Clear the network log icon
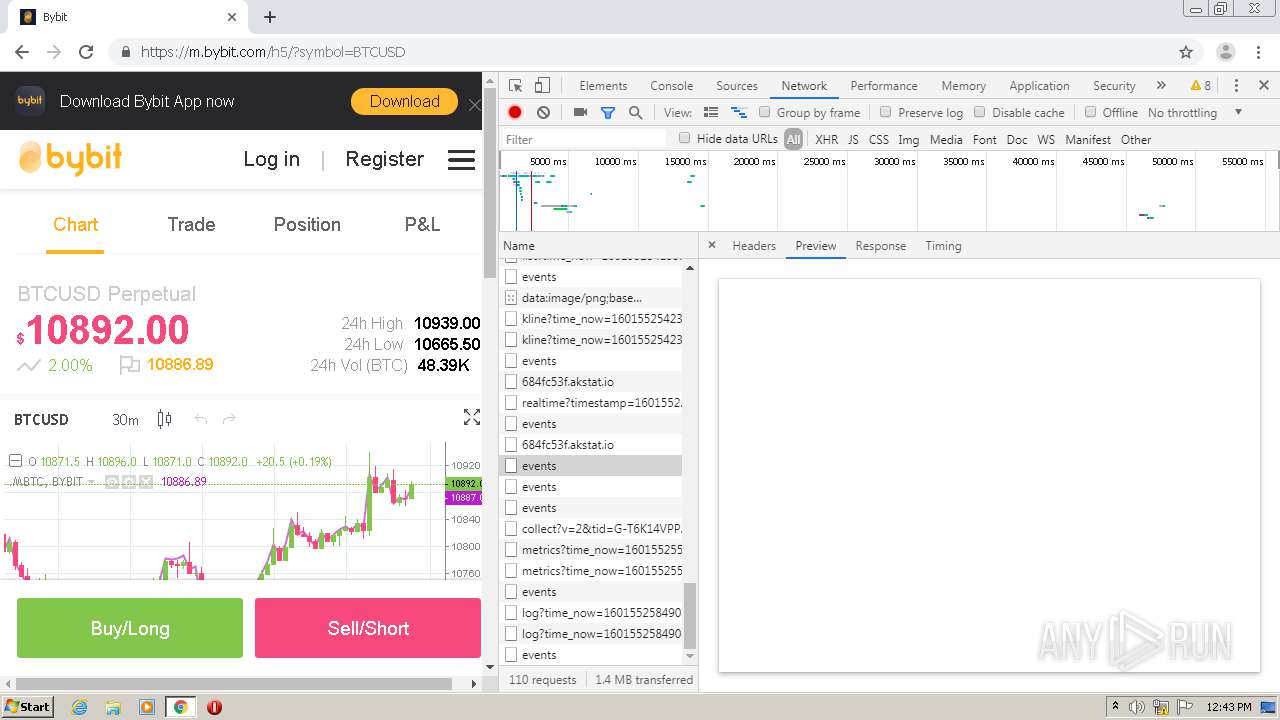 point(543,113)
